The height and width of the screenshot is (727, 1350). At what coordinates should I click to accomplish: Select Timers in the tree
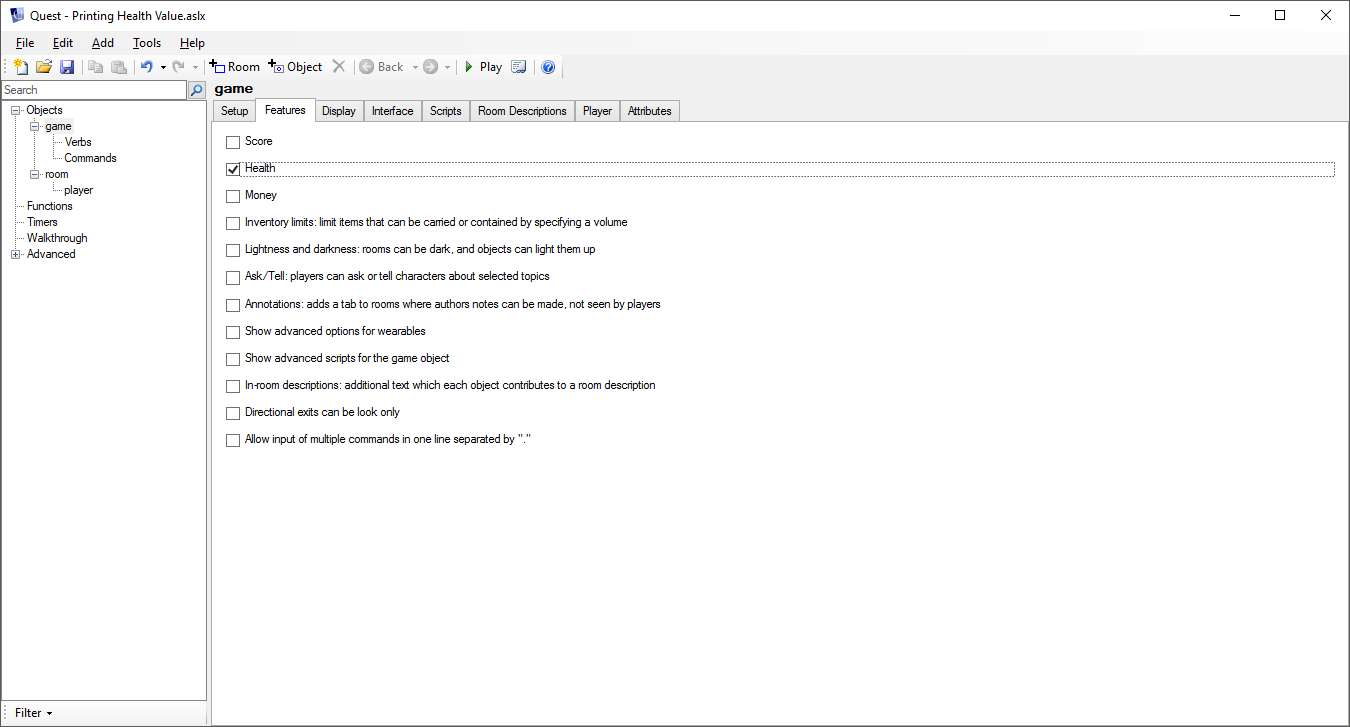point(42,222)
